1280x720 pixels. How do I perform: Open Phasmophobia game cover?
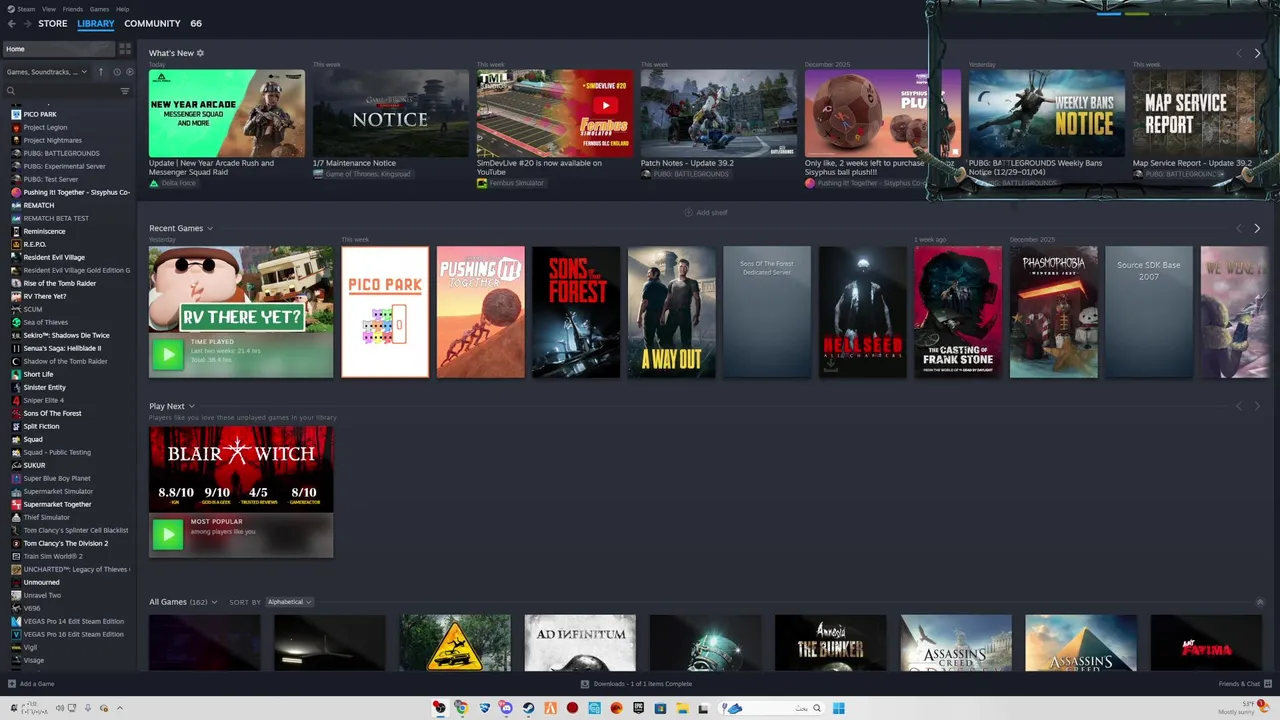point(1054,312)
